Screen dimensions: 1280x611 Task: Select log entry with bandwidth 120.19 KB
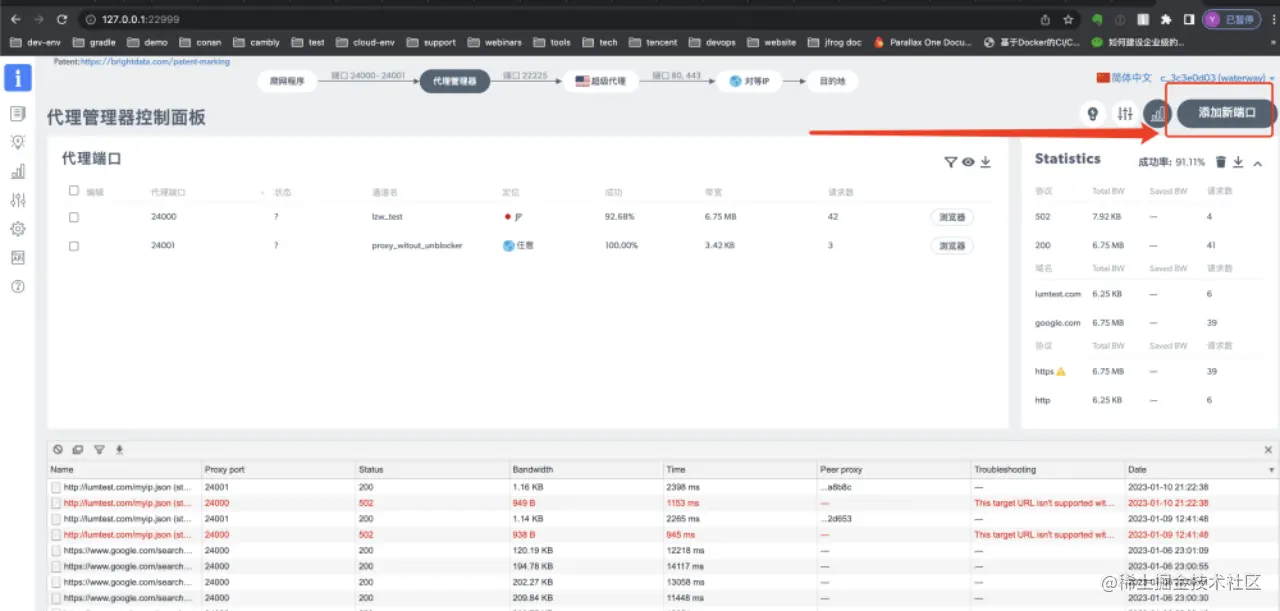663,550
